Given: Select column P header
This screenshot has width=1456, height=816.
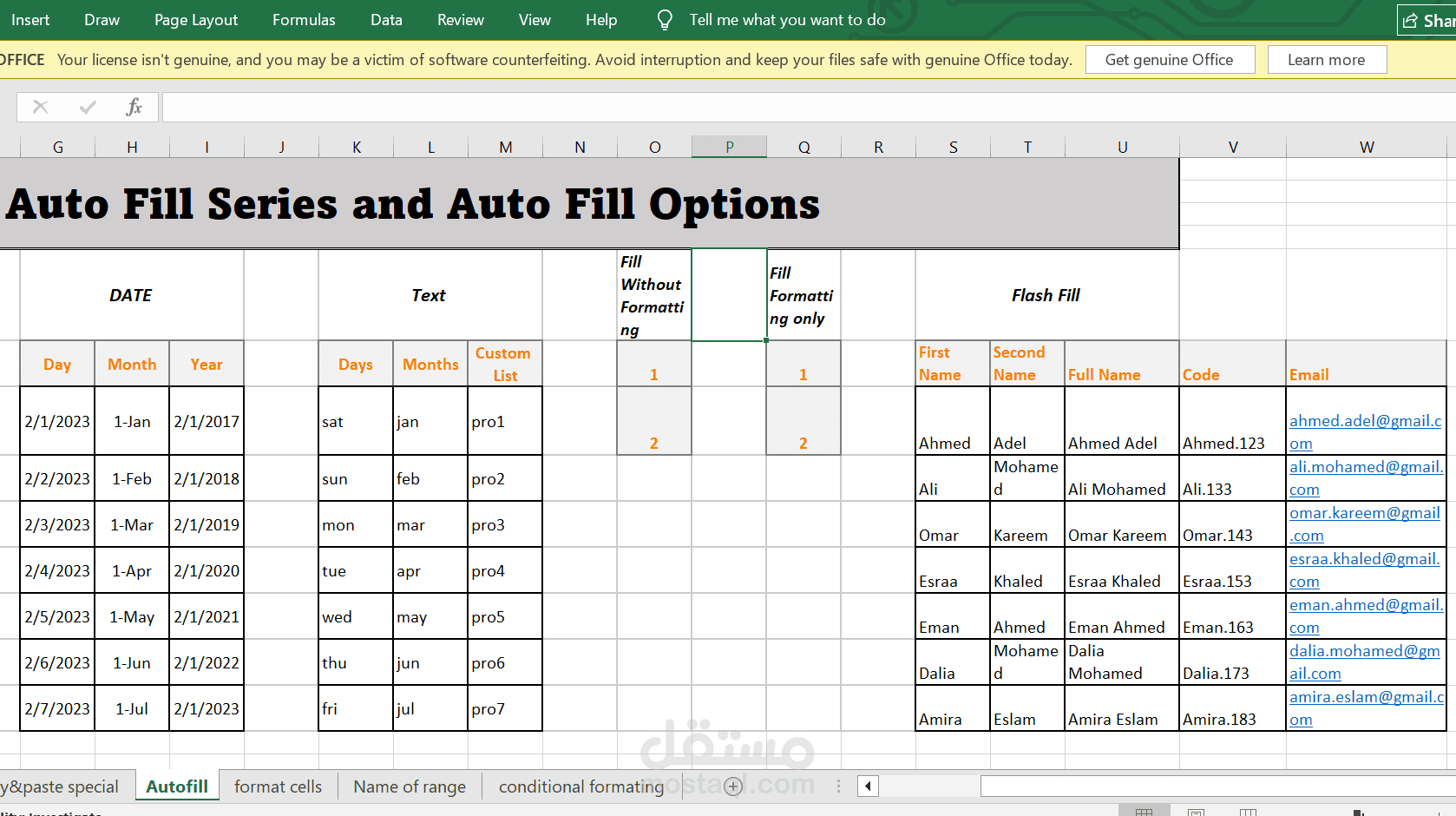Looking at the screenshot, I should [x=730, y=147].
